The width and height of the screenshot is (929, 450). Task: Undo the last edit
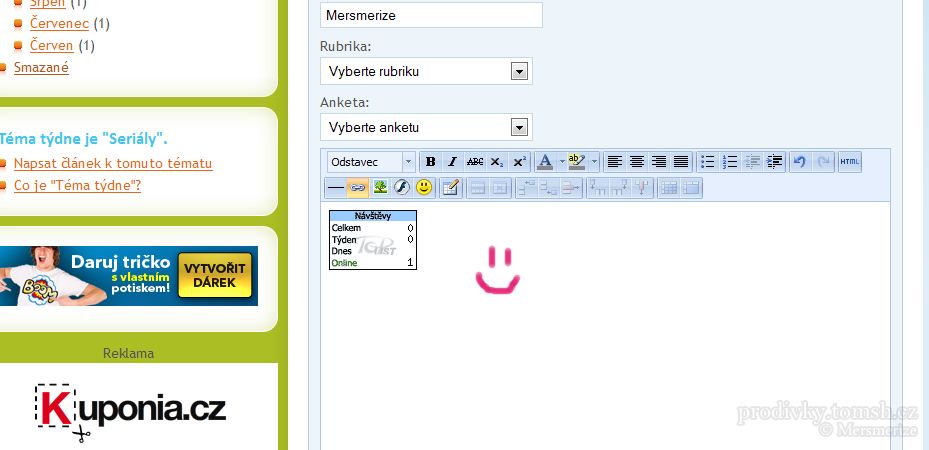[800, 162]
